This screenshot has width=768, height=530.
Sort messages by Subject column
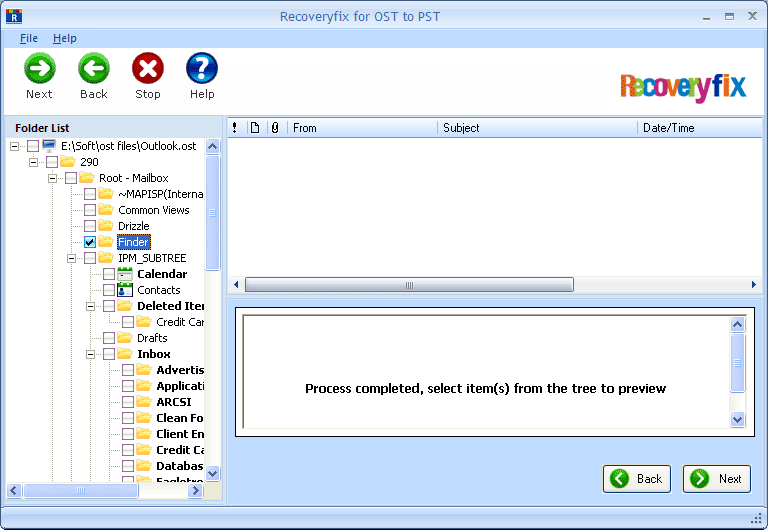(x=537, y=128)
